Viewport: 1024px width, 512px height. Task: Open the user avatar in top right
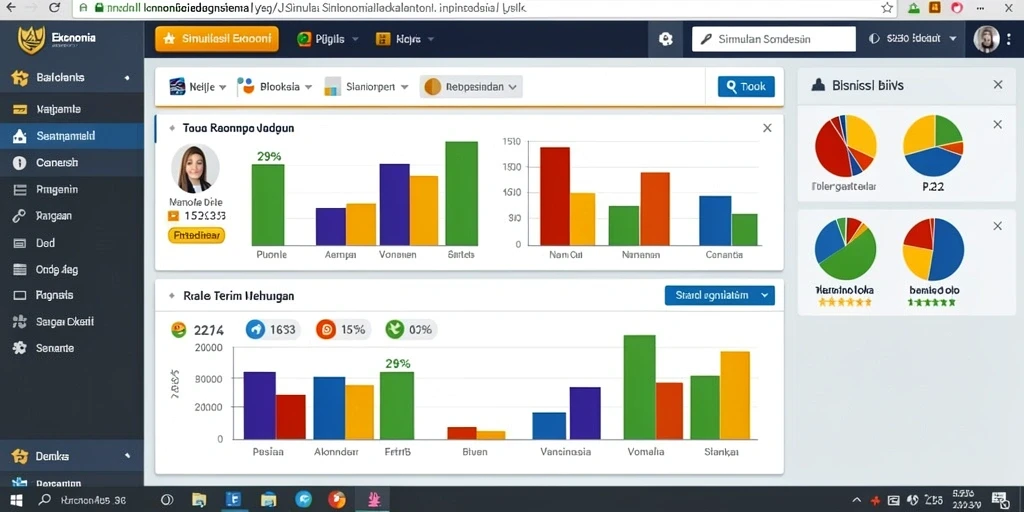[986, 39]
